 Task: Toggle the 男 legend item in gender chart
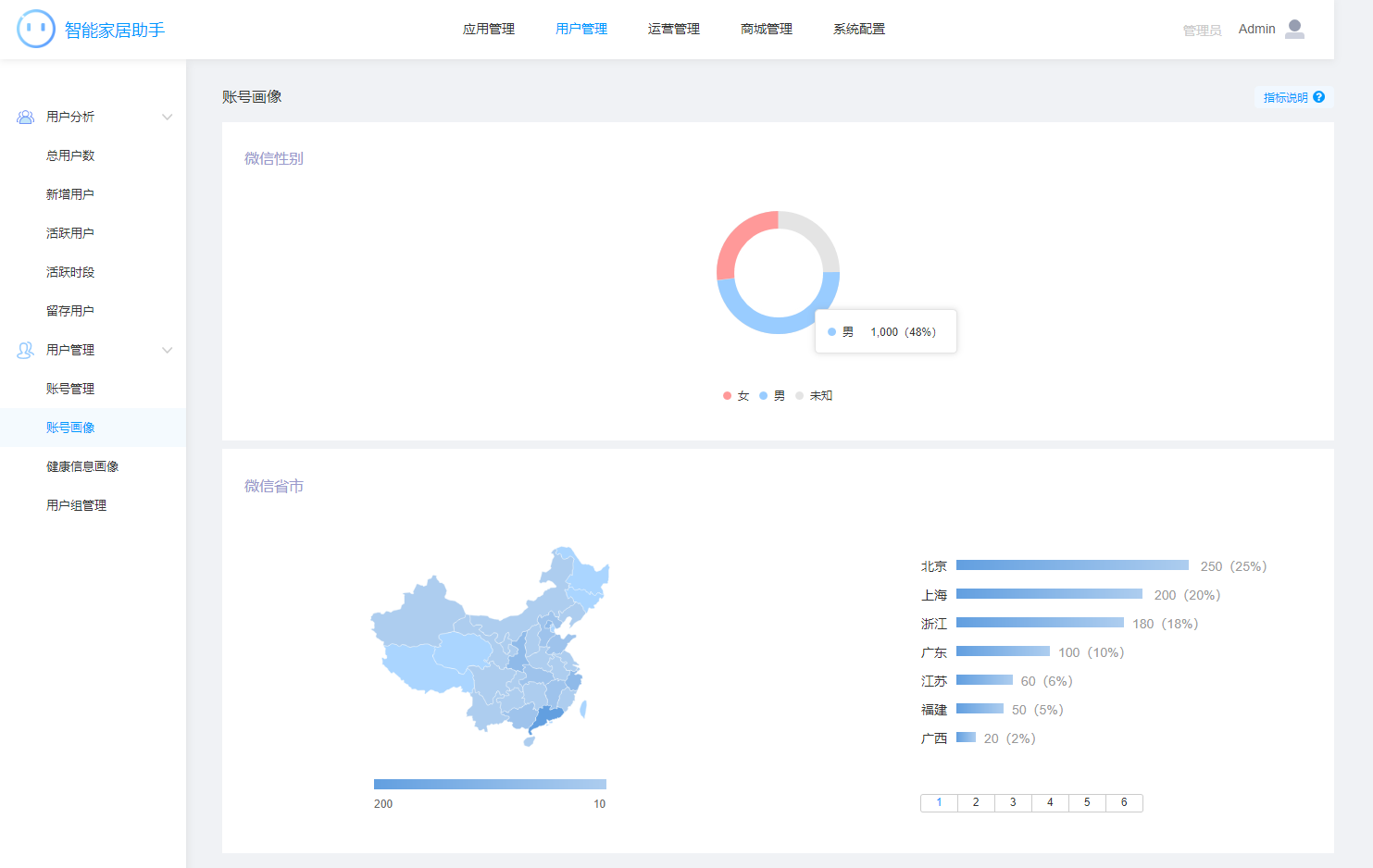coord(772,396)
